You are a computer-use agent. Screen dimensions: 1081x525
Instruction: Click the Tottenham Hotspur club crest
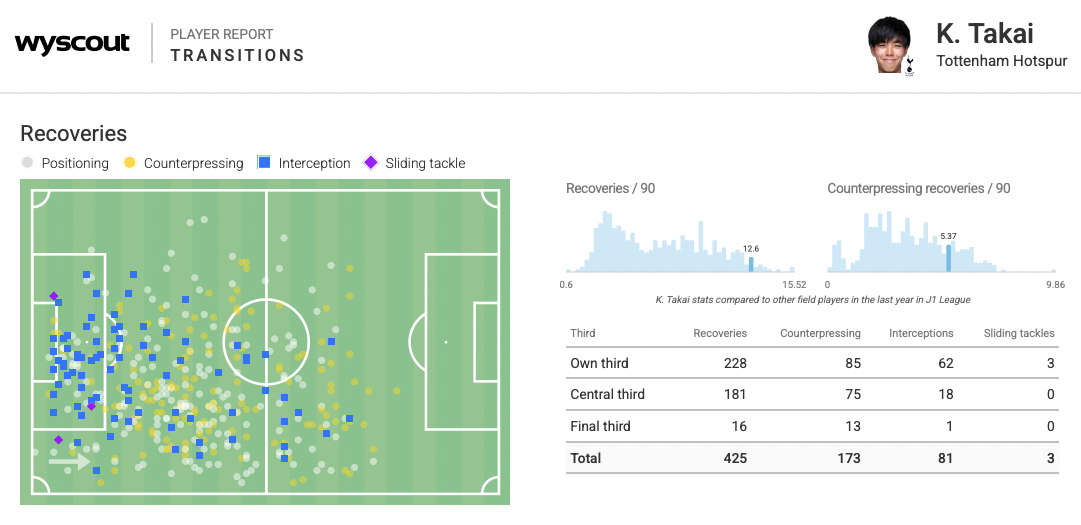tap(910, 67)
